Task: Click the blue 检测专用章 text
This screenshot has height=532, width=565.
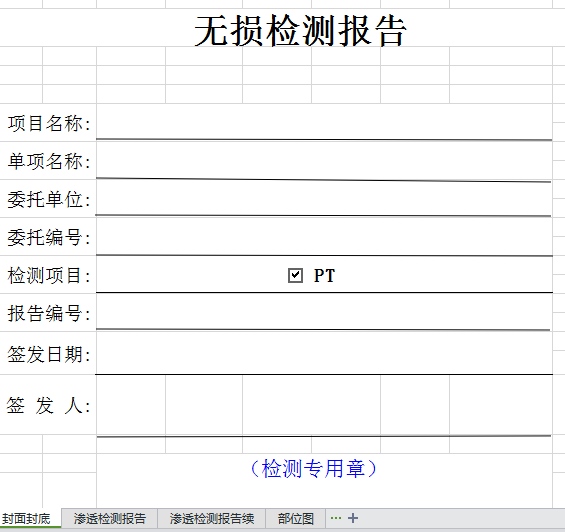Action: (x=313, y=469)
